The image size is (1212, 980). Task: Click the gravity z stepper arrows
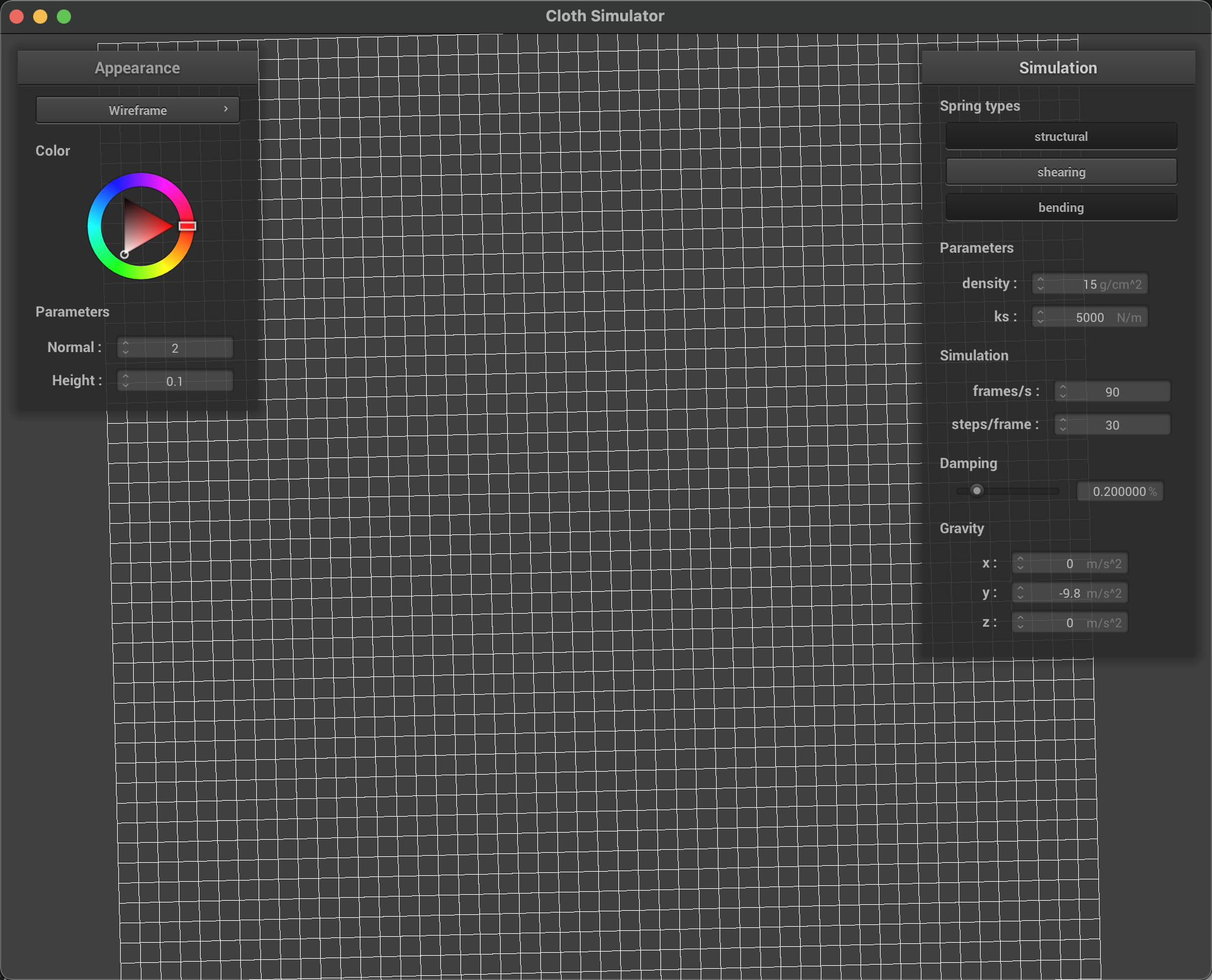pos(1020,623)
